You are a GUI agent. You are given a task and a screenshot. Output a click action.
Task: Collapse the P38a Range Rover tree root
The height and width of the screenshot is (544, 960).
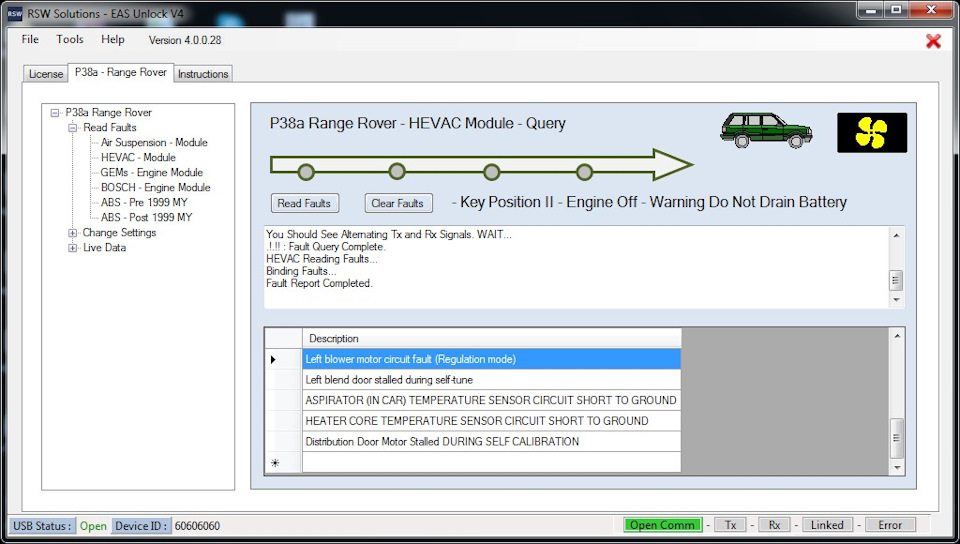tap(55, 113)
